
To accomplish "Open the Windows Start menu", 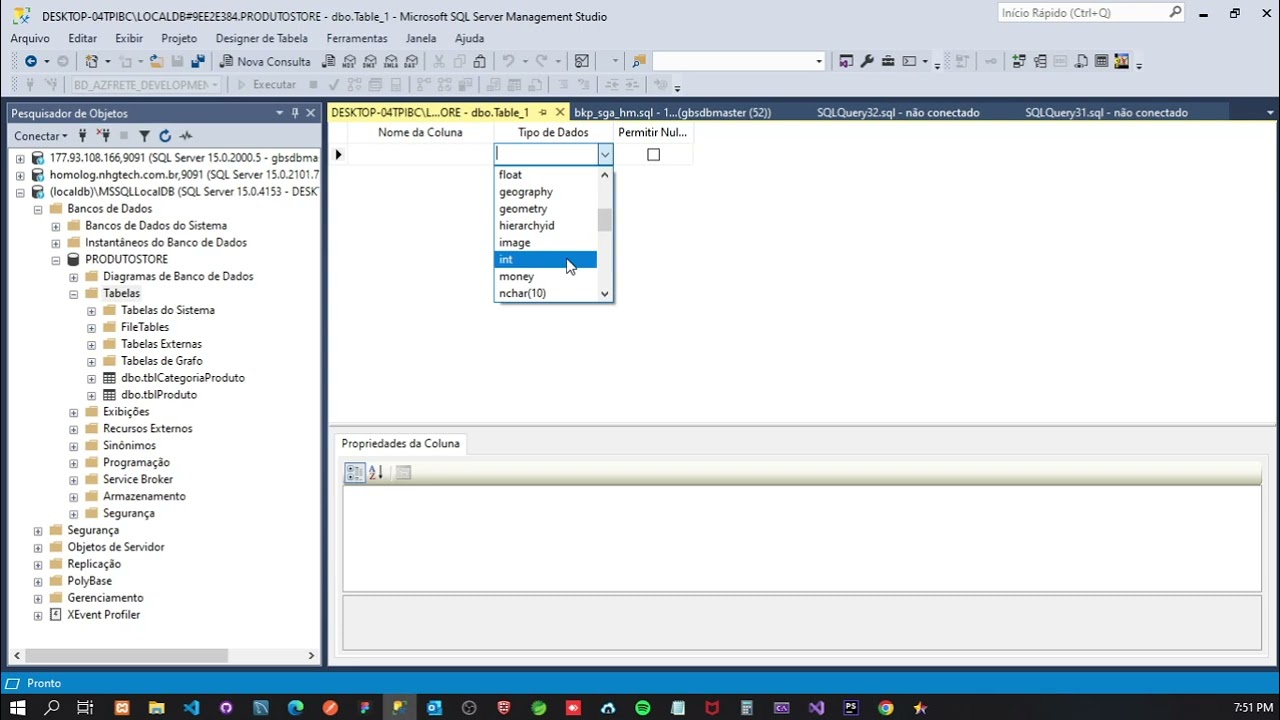I will pyautogui.click(x=18, y=708).
